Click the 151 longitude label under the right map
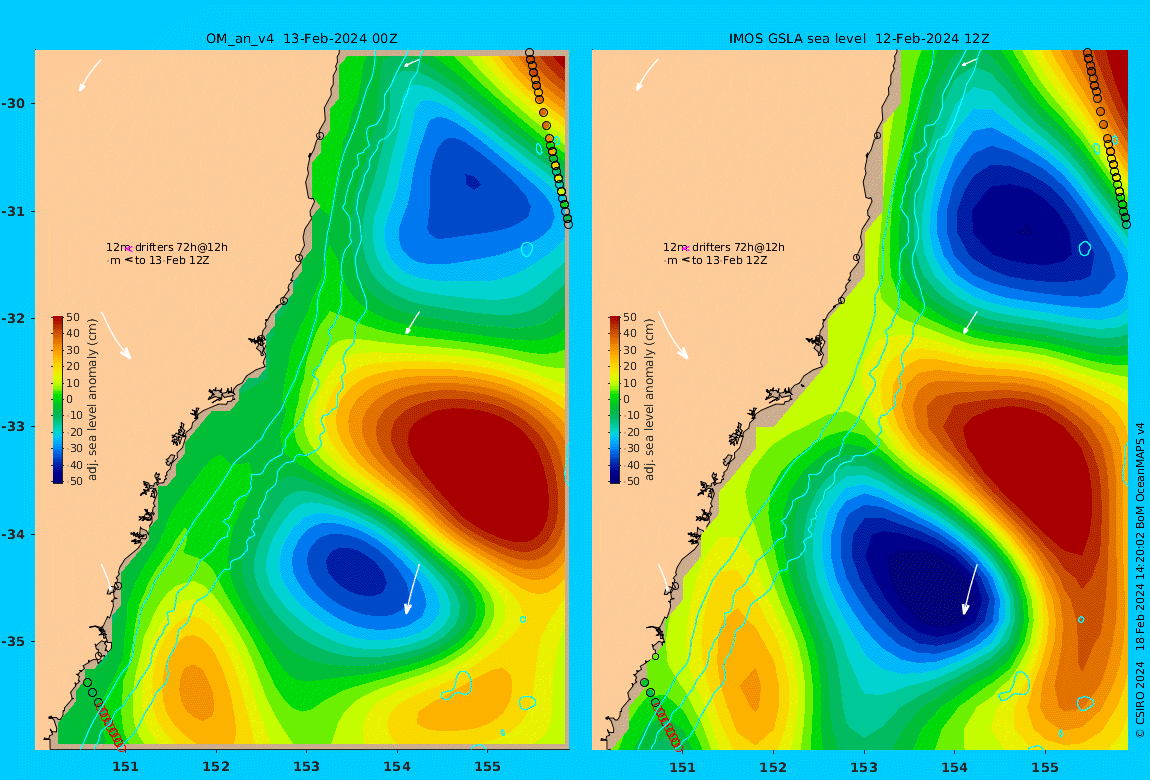 683,767
